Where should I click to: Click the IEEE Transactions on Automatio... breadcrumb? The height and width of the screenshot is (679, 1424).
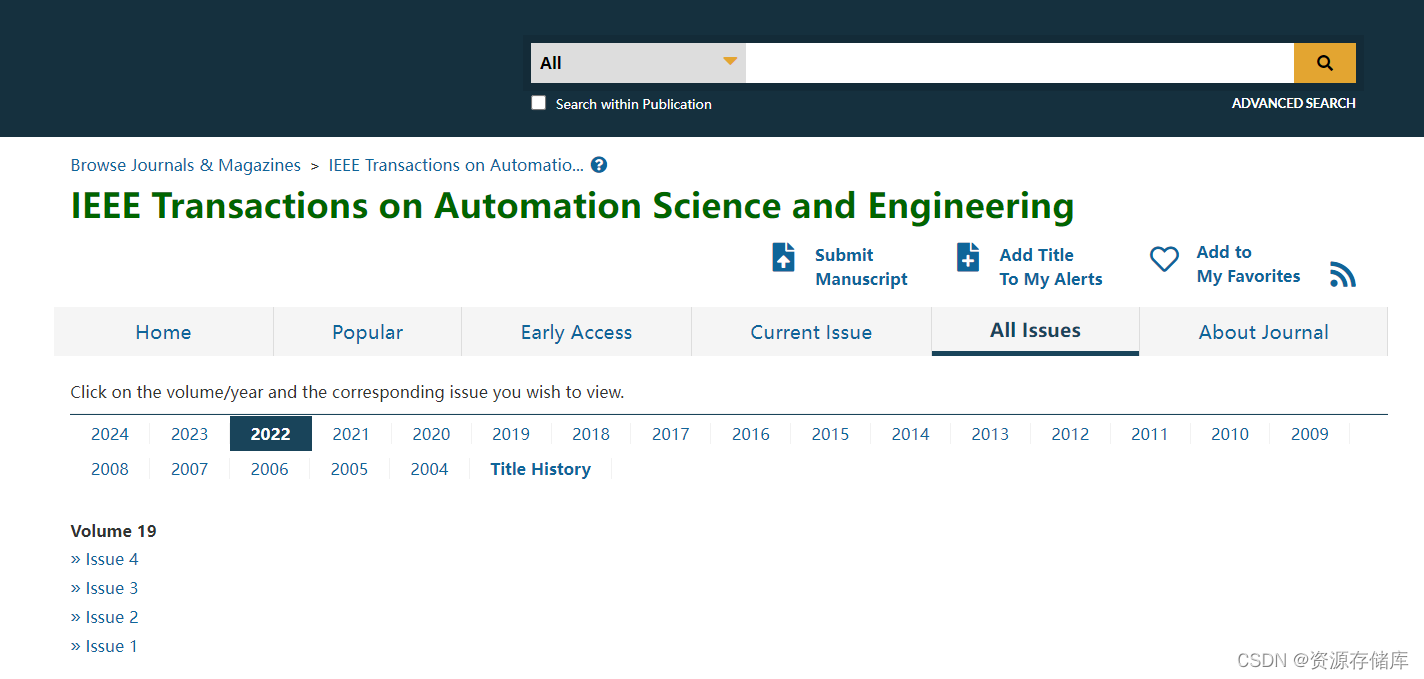456,165
